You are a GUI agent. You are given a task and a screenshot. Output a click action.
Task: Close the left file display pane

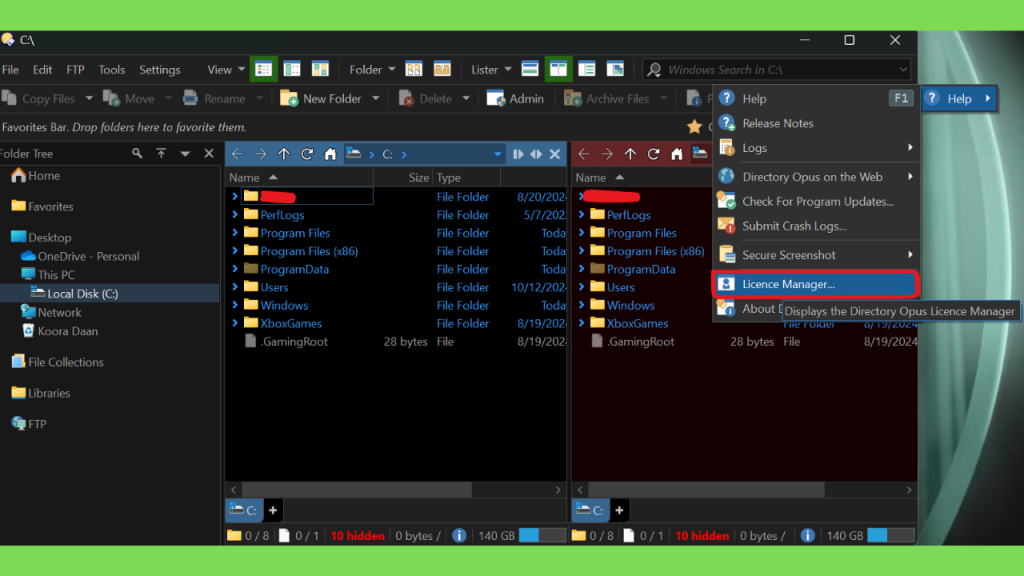click(x=554, y=154)
